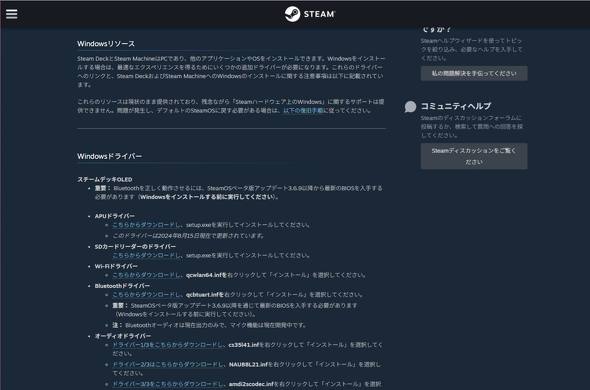Download the APU driver via its link

coord(146,225)
